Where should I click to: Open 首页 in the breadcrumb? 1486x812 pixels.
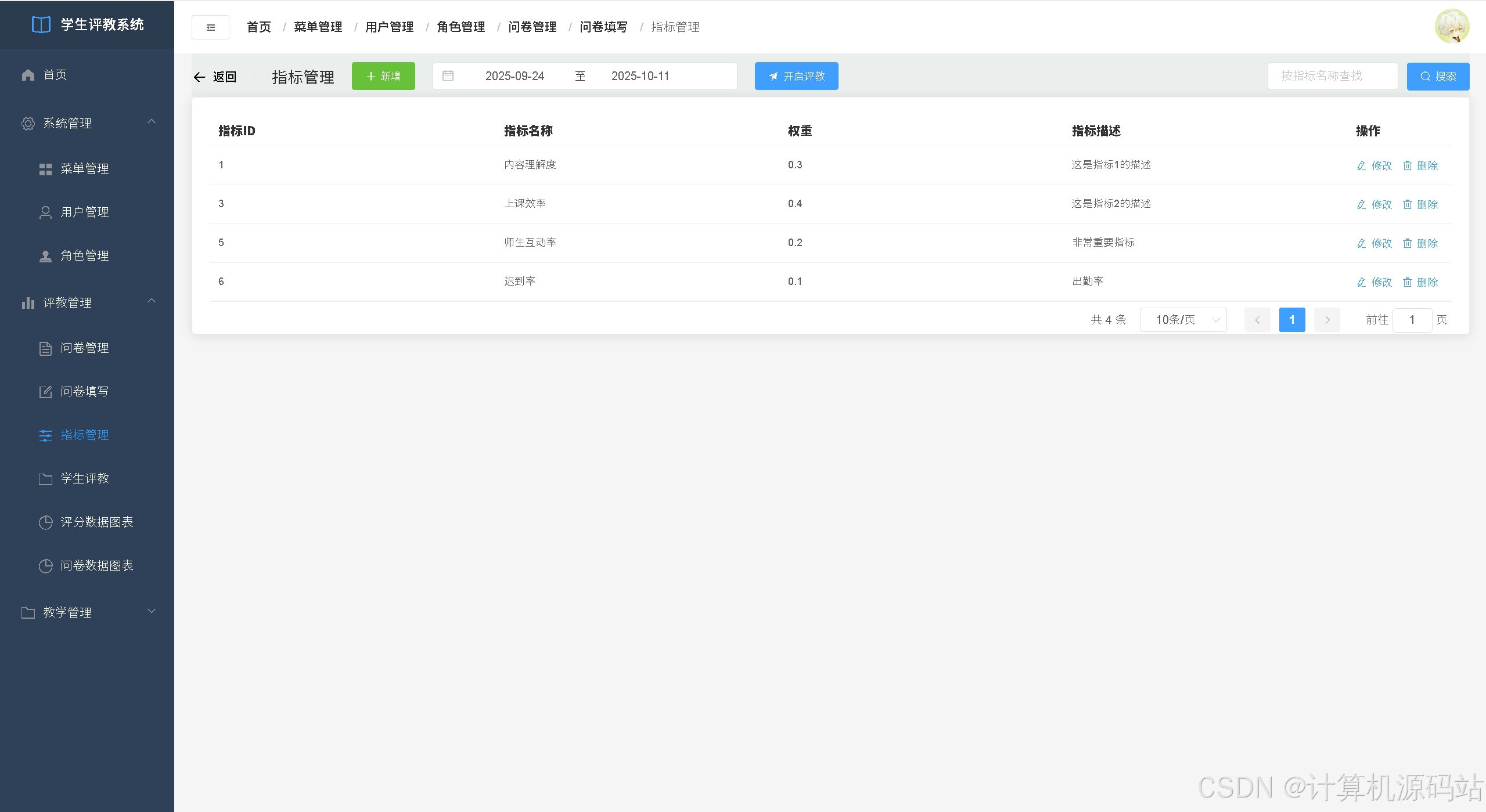[x=259, y=27]
